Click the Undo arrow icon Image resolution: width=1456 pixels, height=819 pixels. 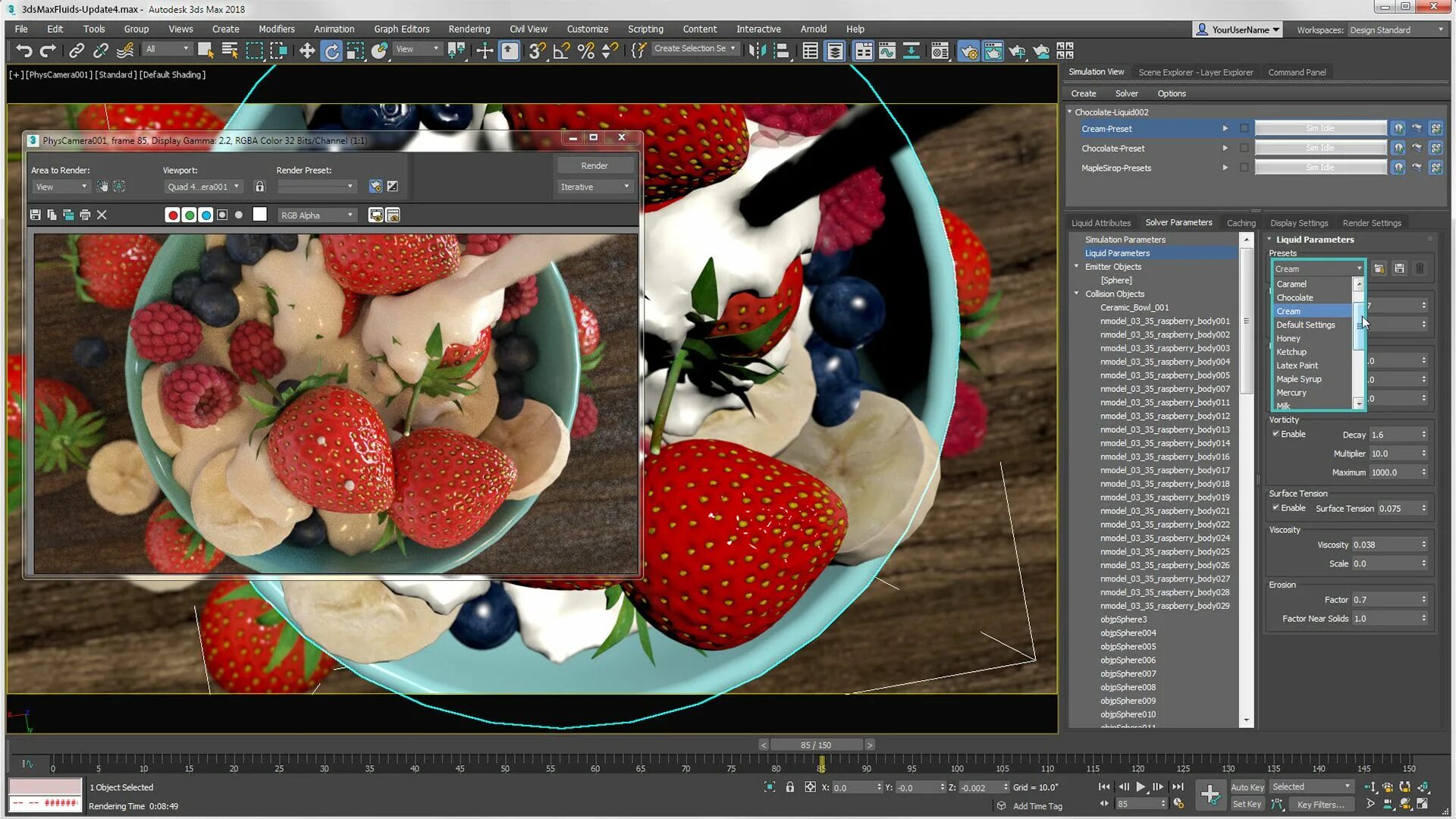[24, 51]
